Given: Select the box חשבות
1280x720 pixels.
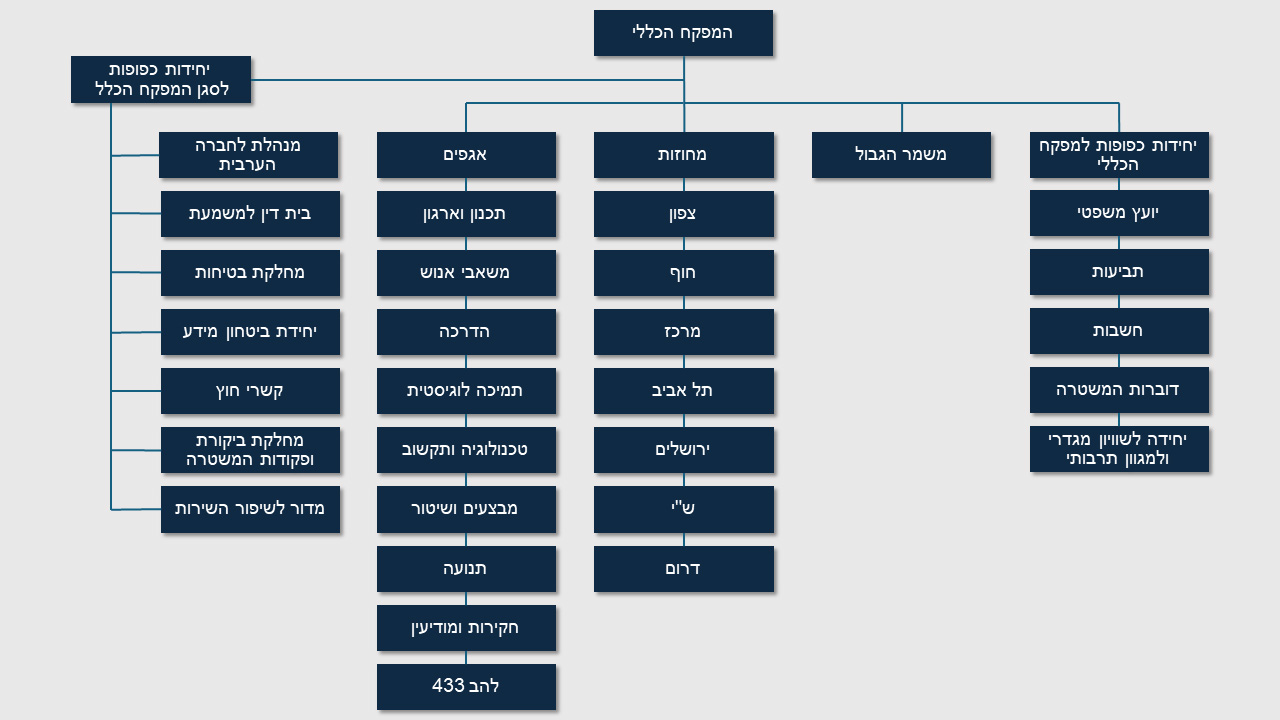Looking at the screenshot, I should pyautogui.click(x=1119, y=331).
